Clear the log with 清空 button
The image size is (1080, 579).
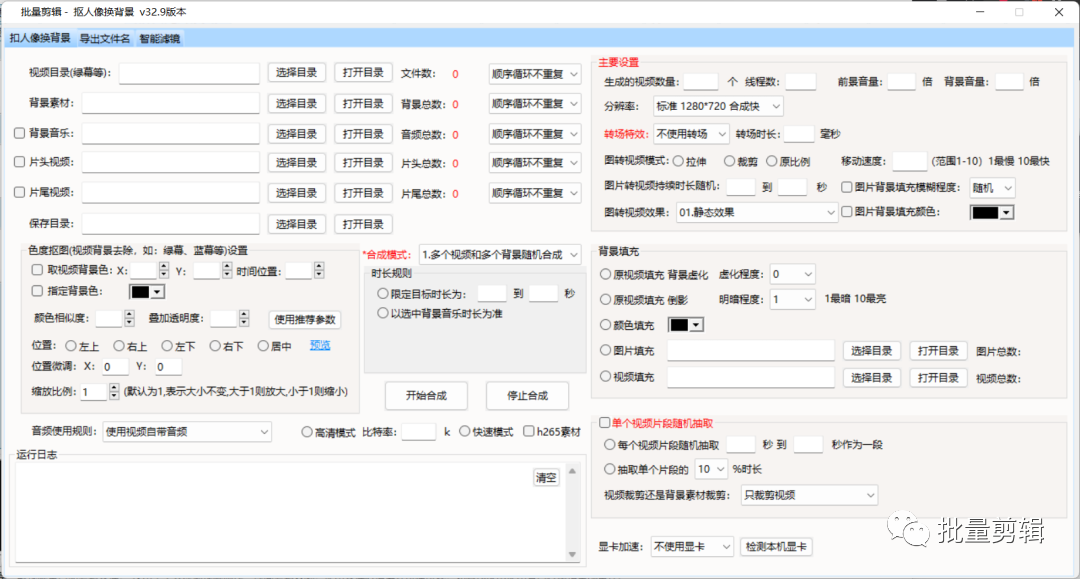pyautogui.click(x=546, y=478)
